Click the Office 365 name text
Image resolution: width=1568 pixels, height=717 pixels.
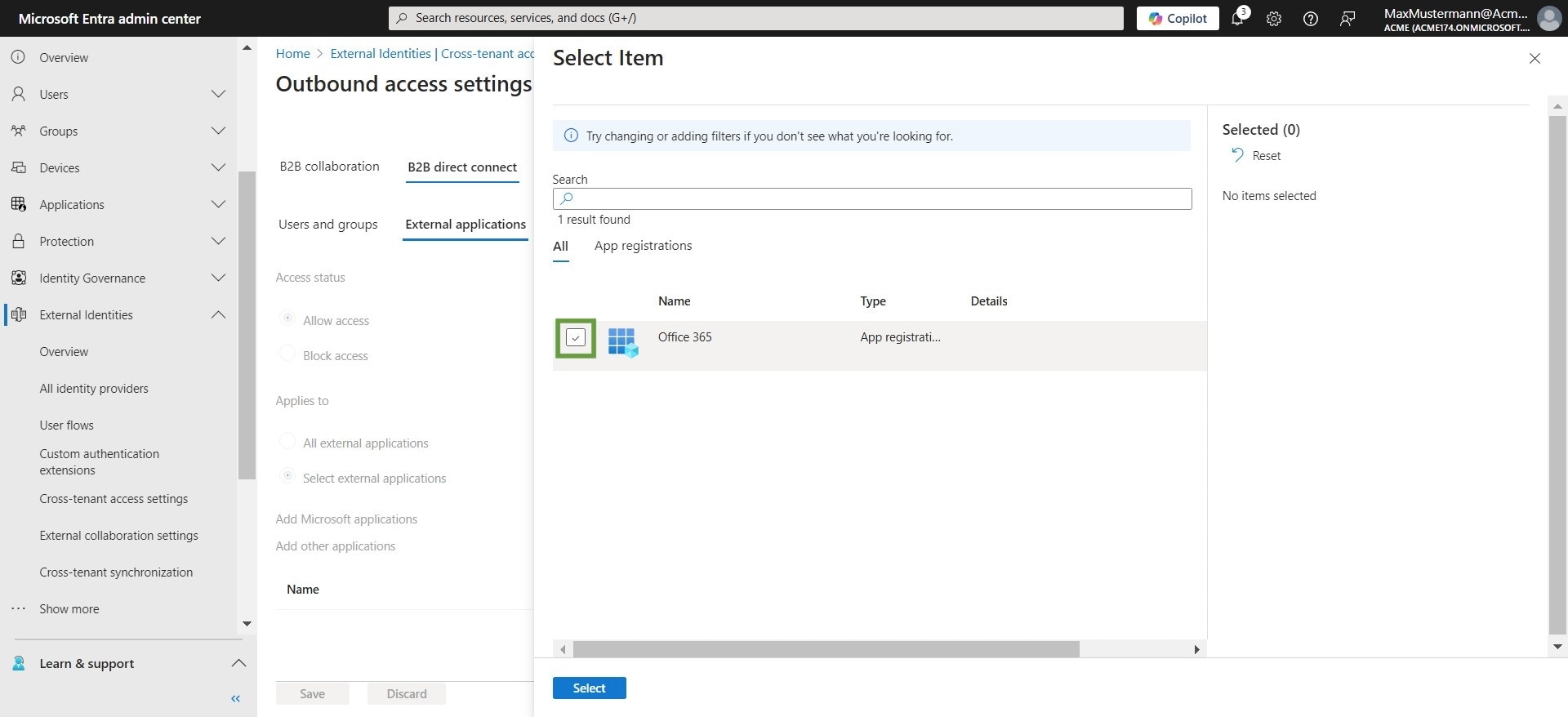coord(684,337)
